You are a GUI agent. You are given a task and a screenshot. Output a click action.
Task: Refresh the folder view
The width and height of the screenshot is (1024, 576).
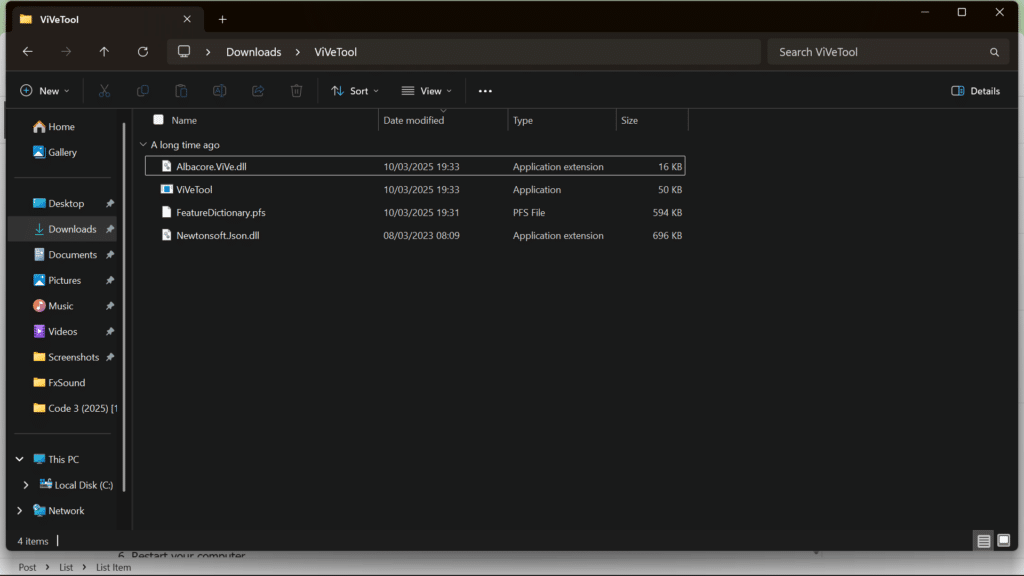[x=143, y=51]
